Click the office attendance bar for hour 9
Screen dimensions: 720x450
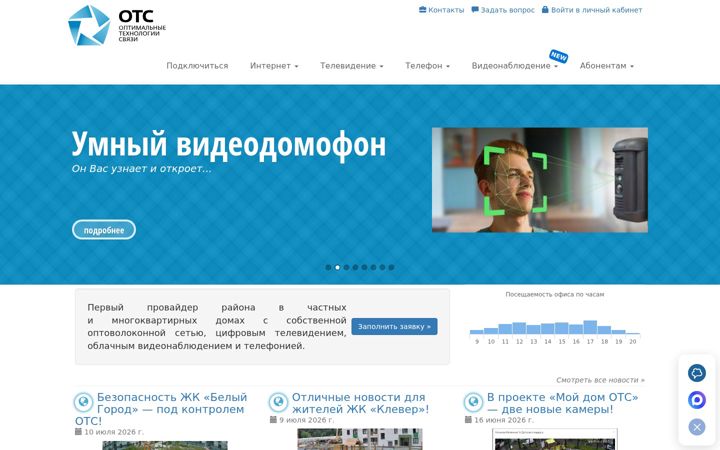pyautogui.click(x=477, y=332)
